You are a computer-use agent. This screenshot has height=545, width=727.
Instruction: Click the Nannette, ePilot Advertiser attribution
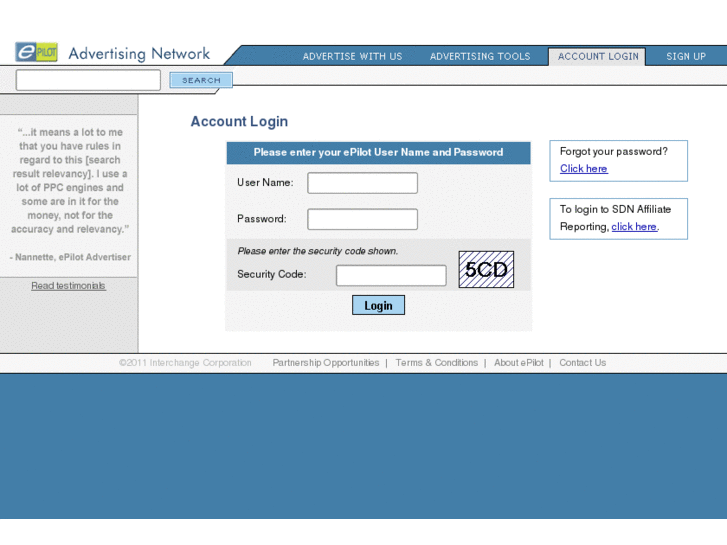(70, 257)
